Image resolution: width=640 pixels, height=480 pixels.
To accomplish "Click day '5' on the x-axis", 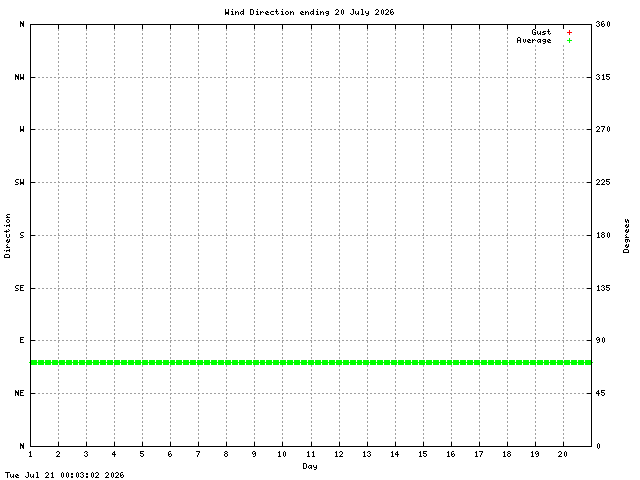I will point(142,454).
